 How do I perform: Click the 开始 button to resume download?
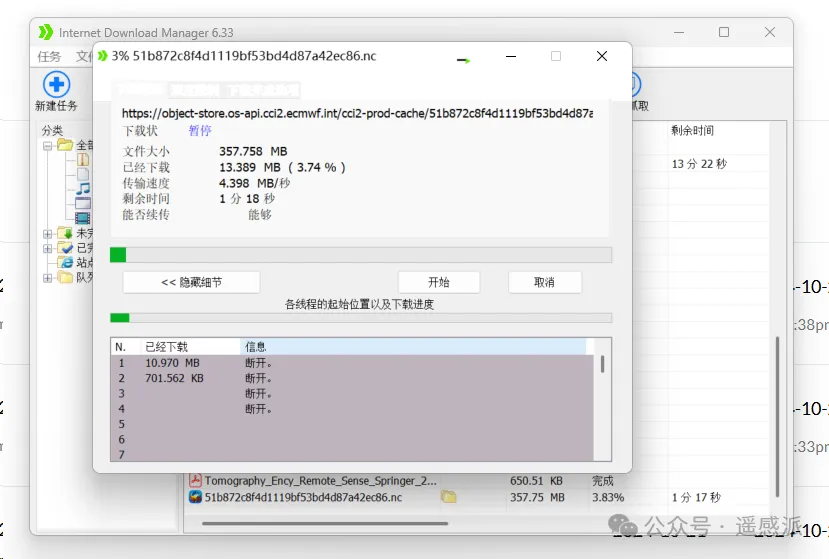coord(439,282)
